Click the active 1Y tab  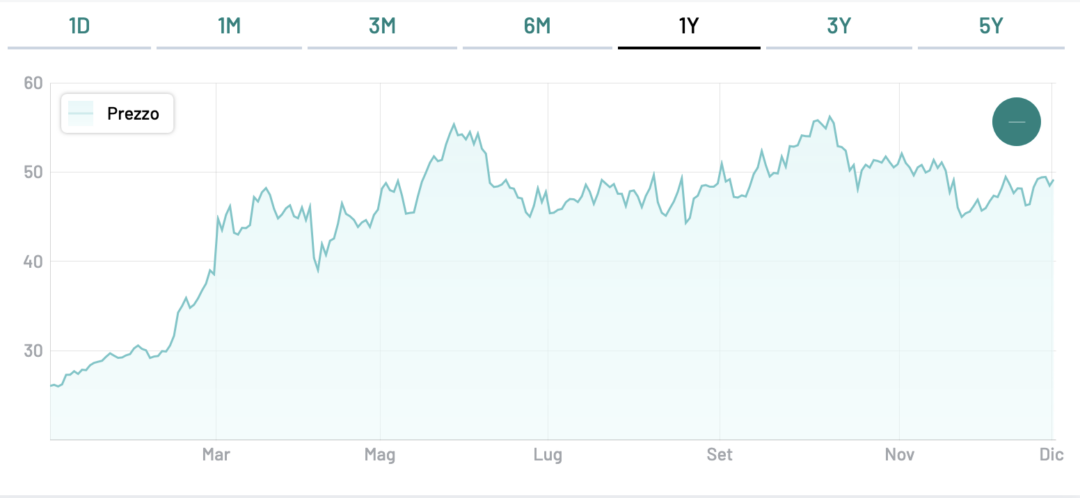click(688, 26)
